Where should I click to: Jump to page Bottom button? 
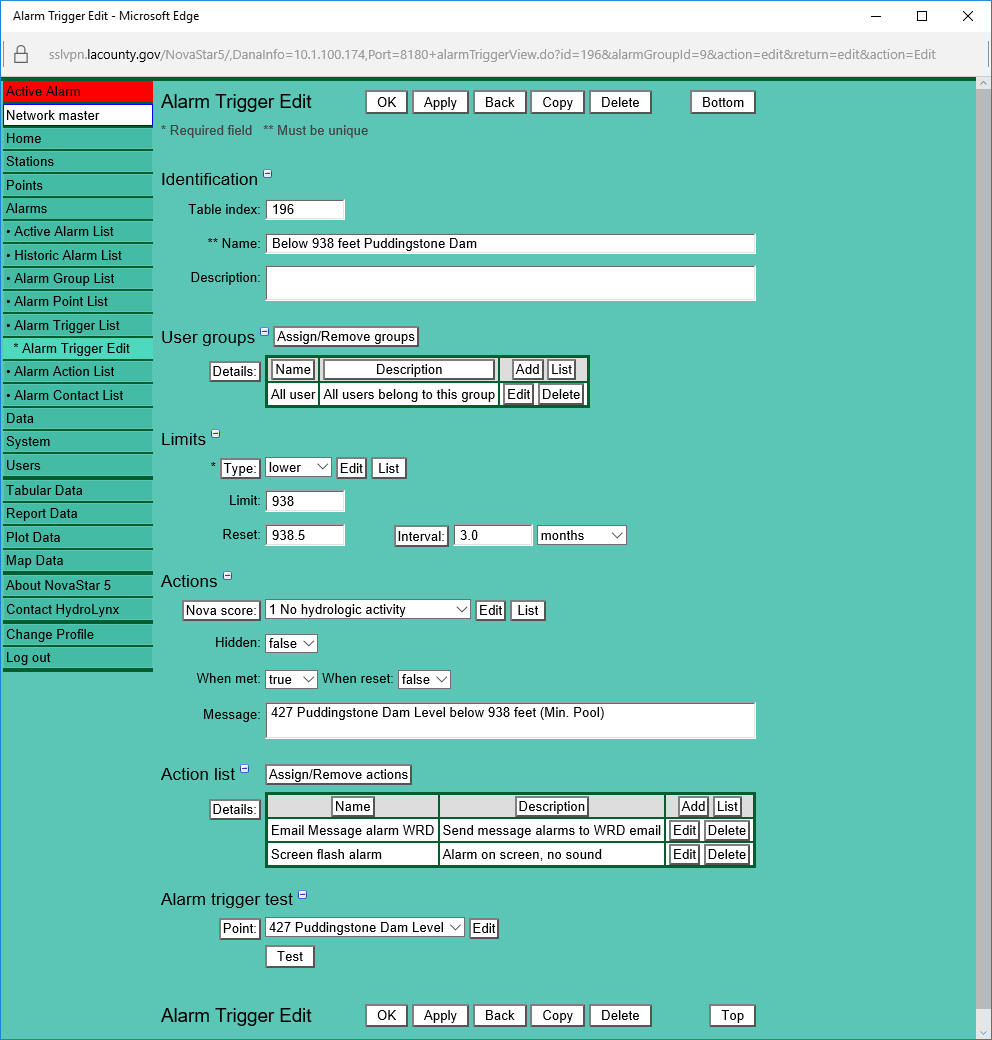coord(722,102)
